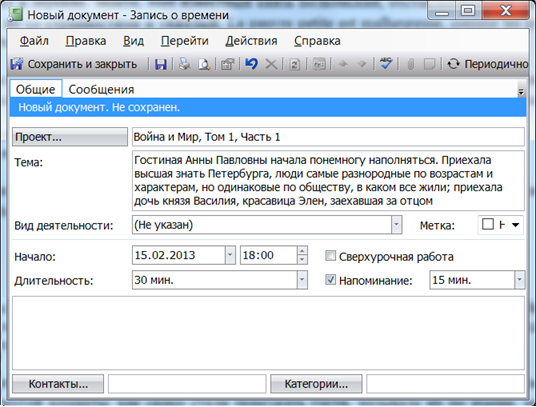Open Print Preview from the toolbar
This screenshot has width=536, height=407.
pos(204,64)
